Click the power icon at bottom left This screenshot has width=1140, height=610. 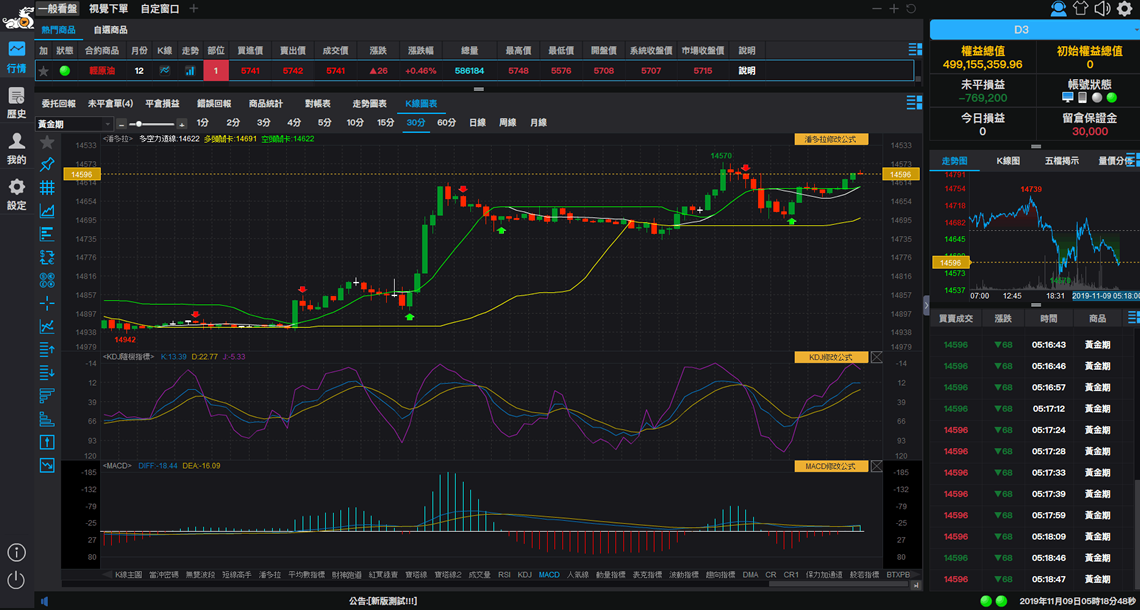(16, 580)
